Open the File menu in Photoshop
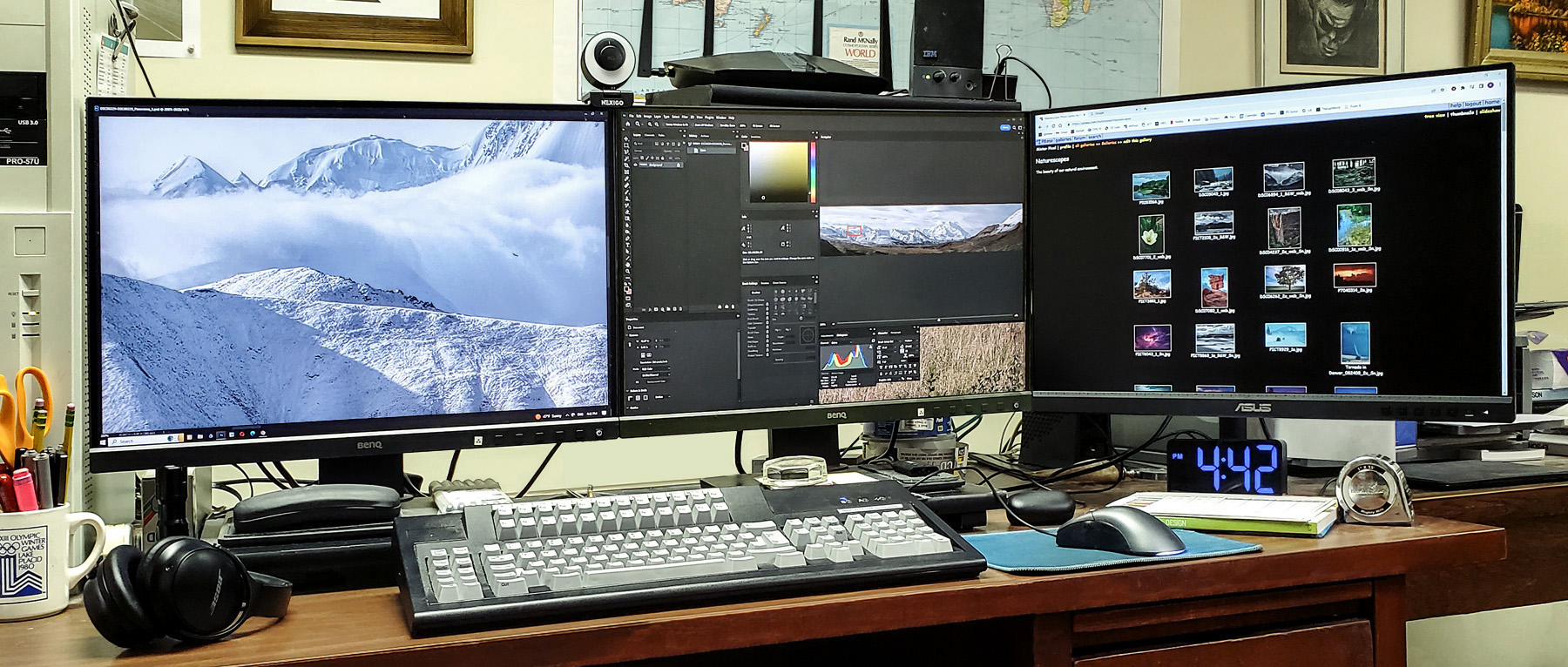Screen dimensions: 1568x667 (x=632, y=116)
